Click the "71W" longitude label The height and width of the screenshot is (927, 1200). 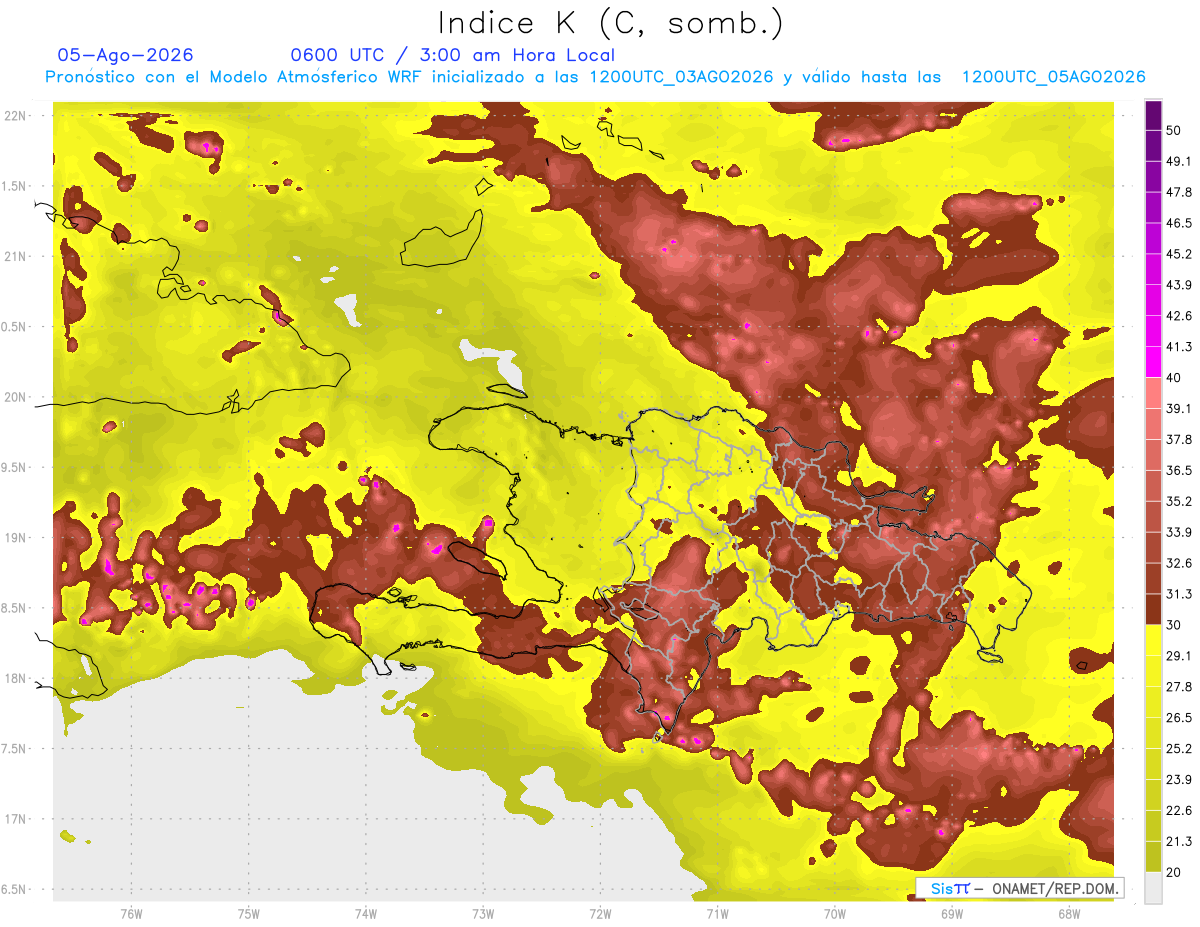click(717, 914)
